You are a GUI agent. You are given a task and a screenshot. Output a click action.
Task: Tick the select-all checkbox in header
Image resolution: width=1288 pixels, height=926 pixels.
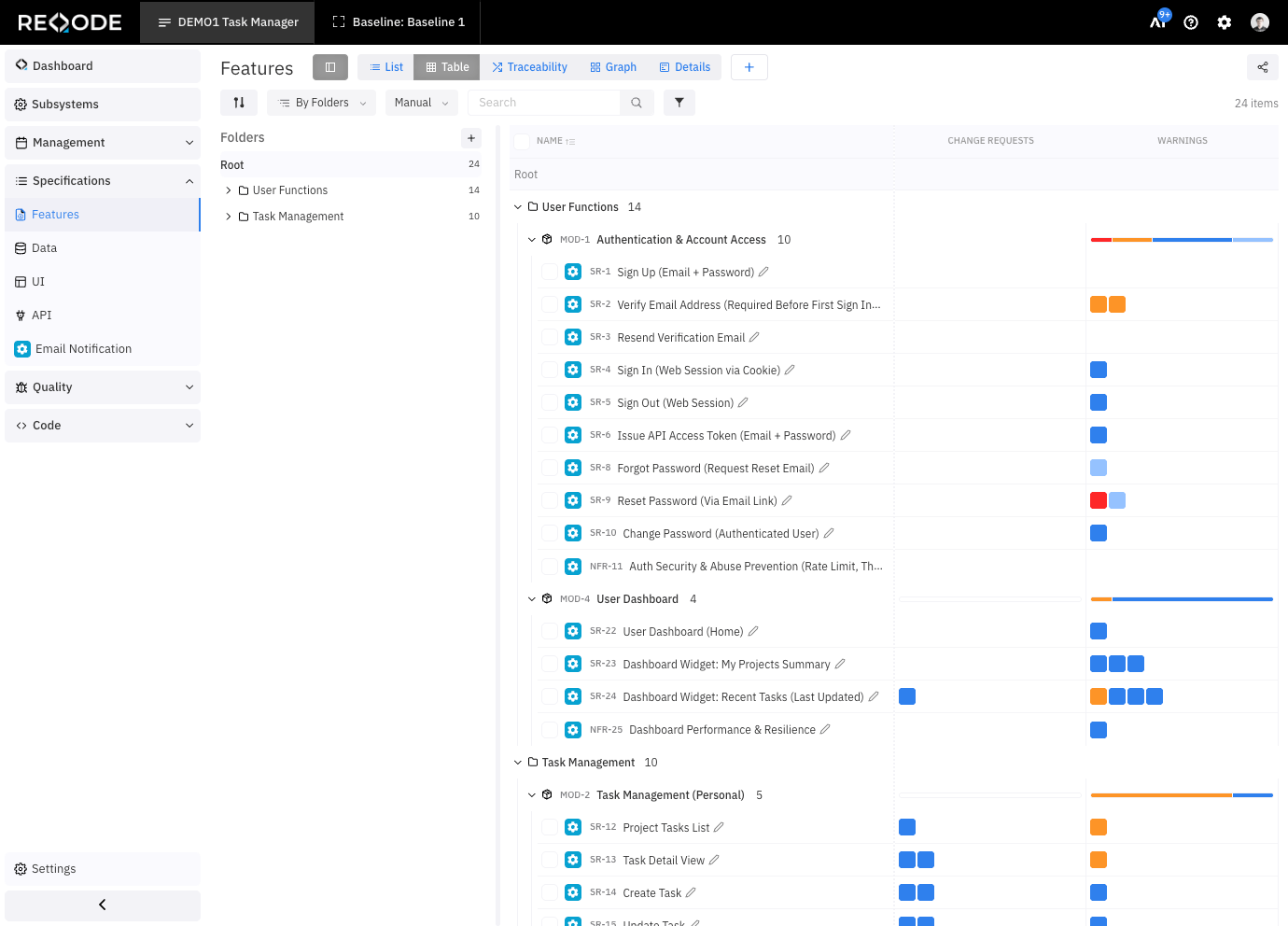[522, 141]
